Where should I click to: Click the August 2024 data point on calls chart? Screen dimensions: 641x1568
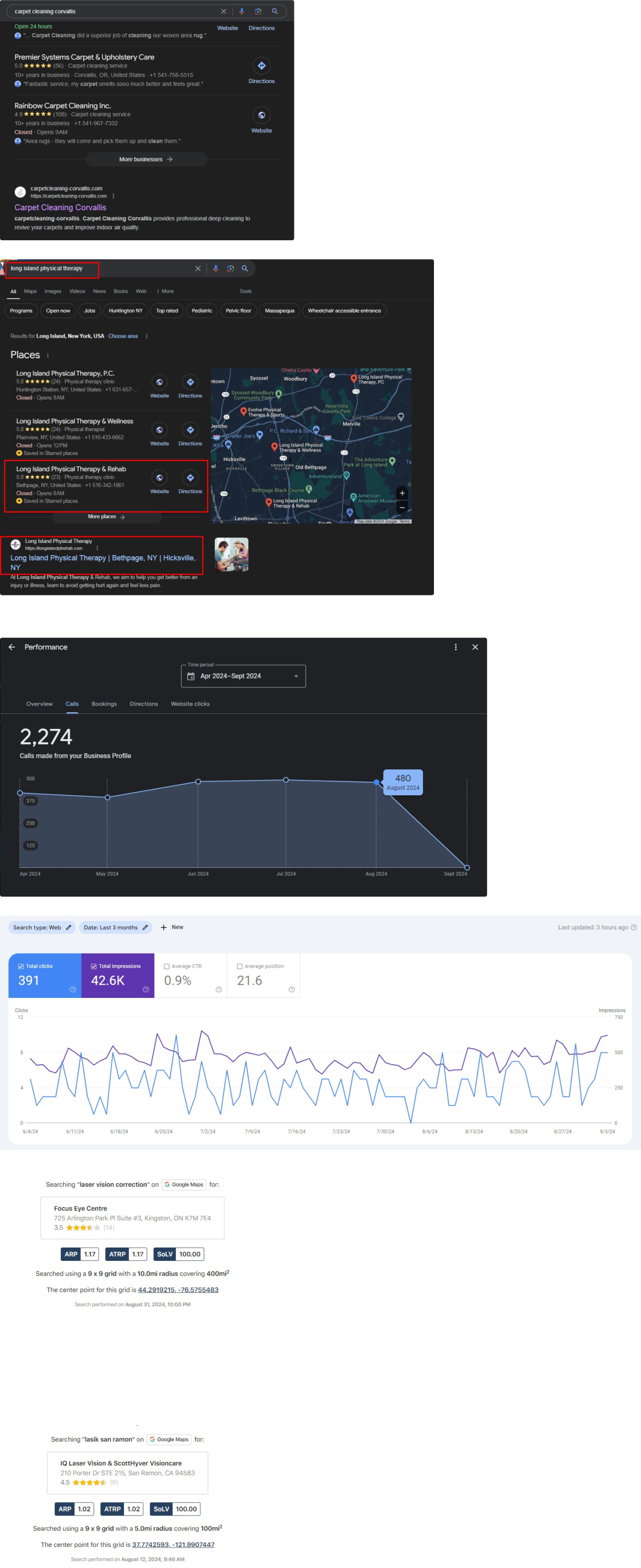tap(376, 782)
